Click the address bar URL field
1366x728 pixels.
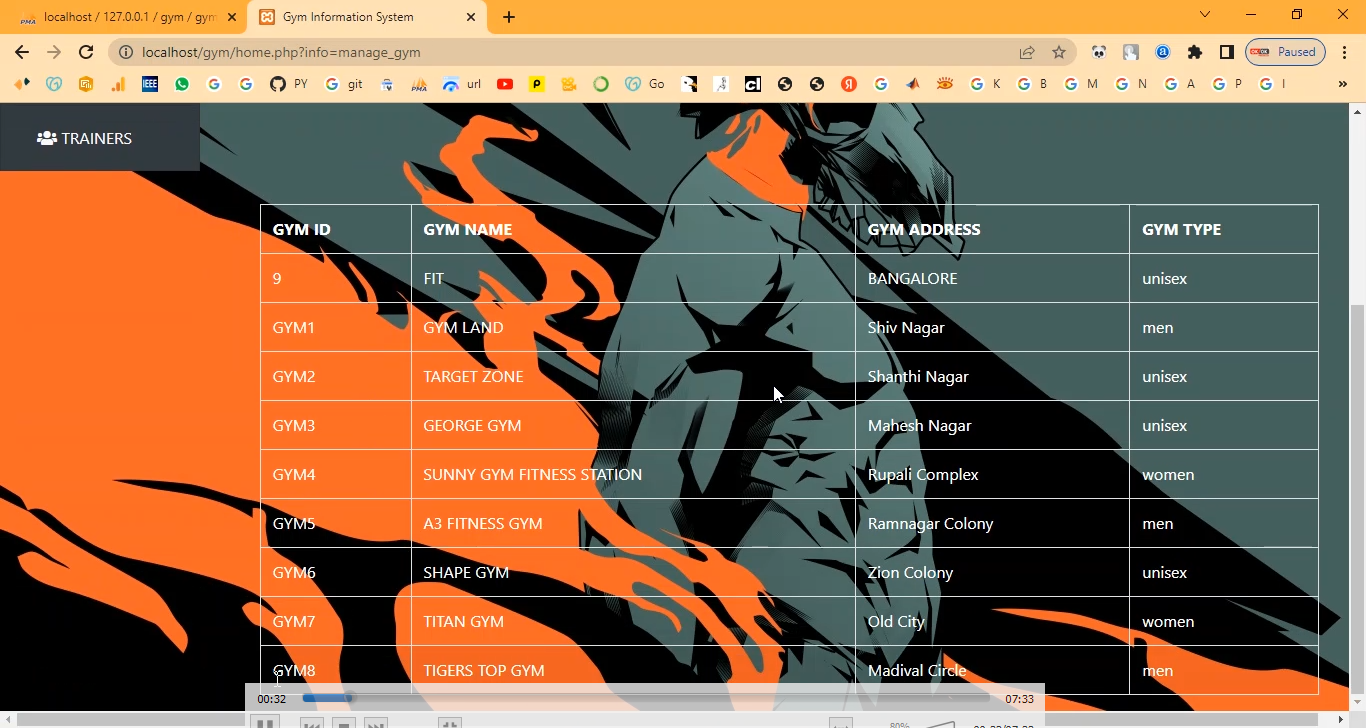tap(560, 52)
